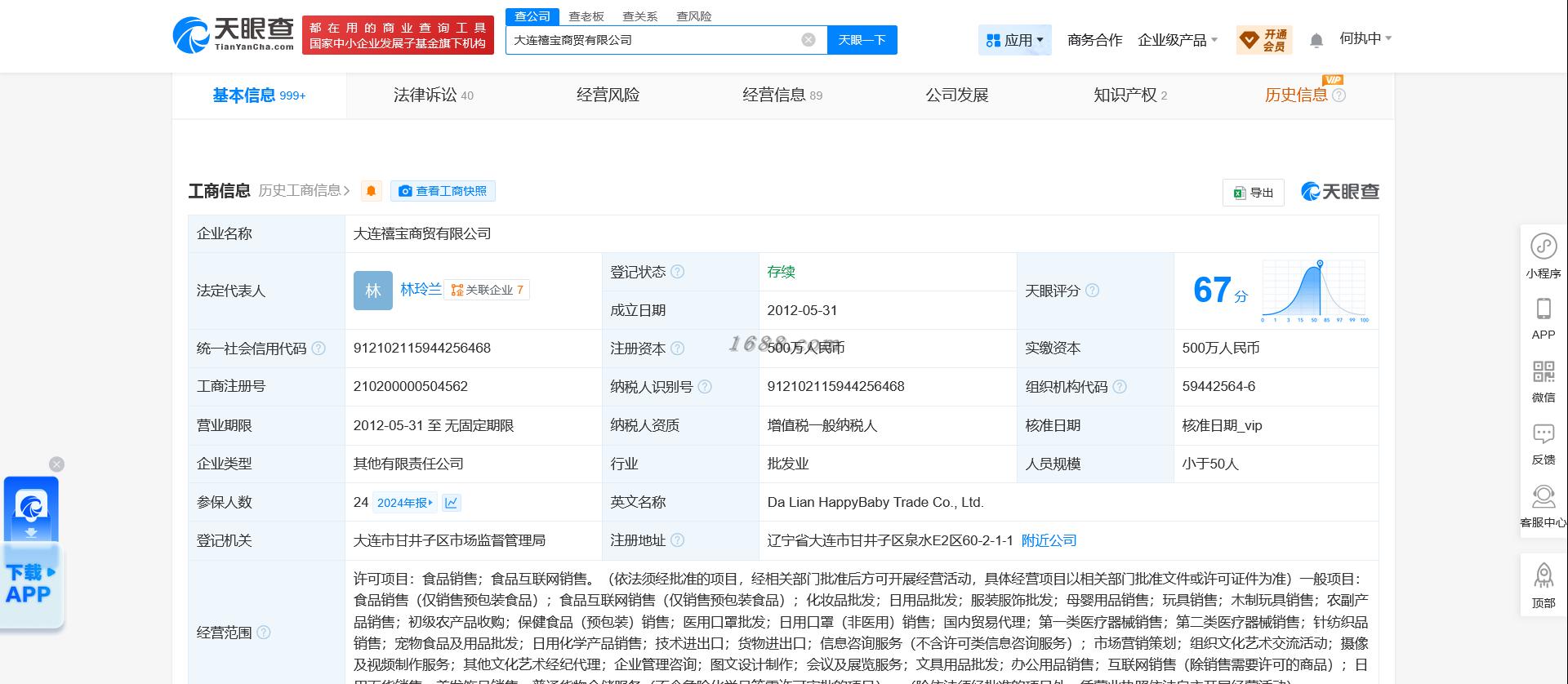Select unified credit code 912102115944256468

click(422, 349)
